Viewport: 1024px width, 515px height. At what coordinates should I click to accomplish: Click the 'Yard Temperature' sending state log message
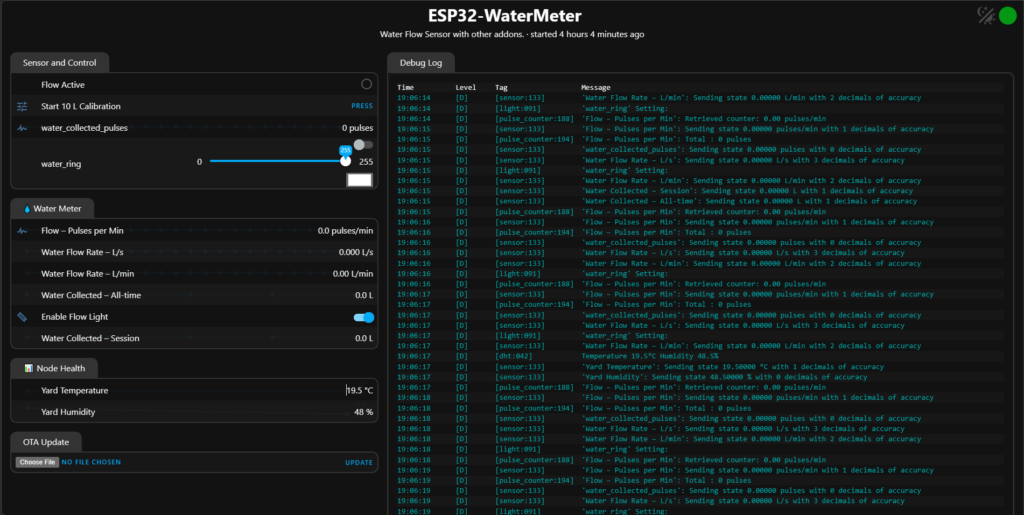tap(732, 367)
